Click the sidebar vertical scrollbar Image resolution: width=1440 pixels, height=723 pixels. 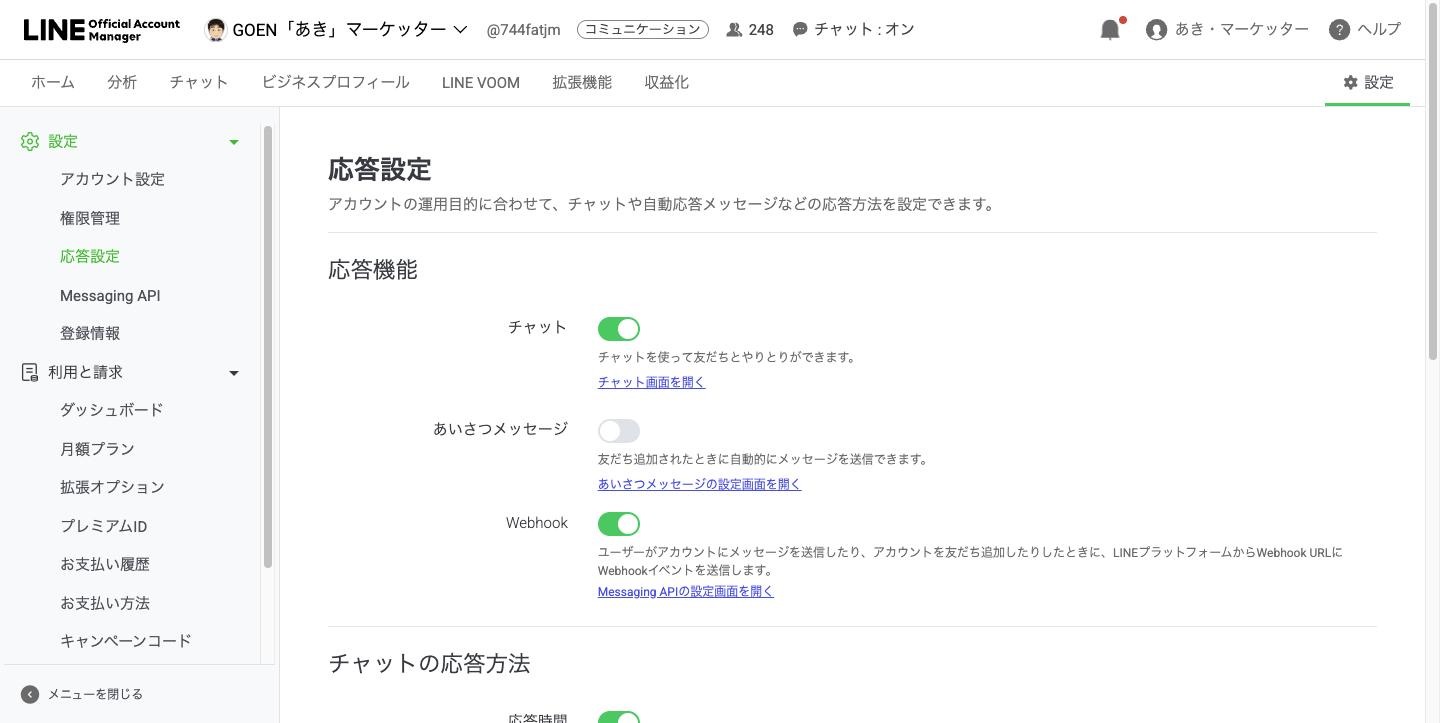click(x=267, y=347)
